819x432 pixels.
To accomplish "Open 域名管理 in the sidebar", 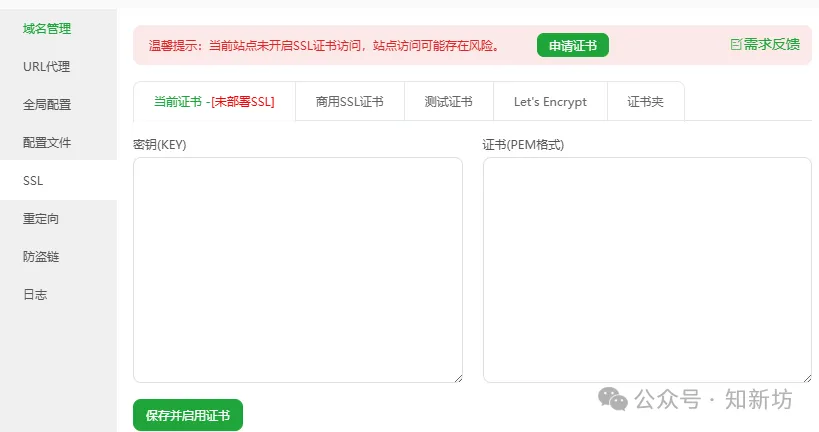I will tap(47, 29).
